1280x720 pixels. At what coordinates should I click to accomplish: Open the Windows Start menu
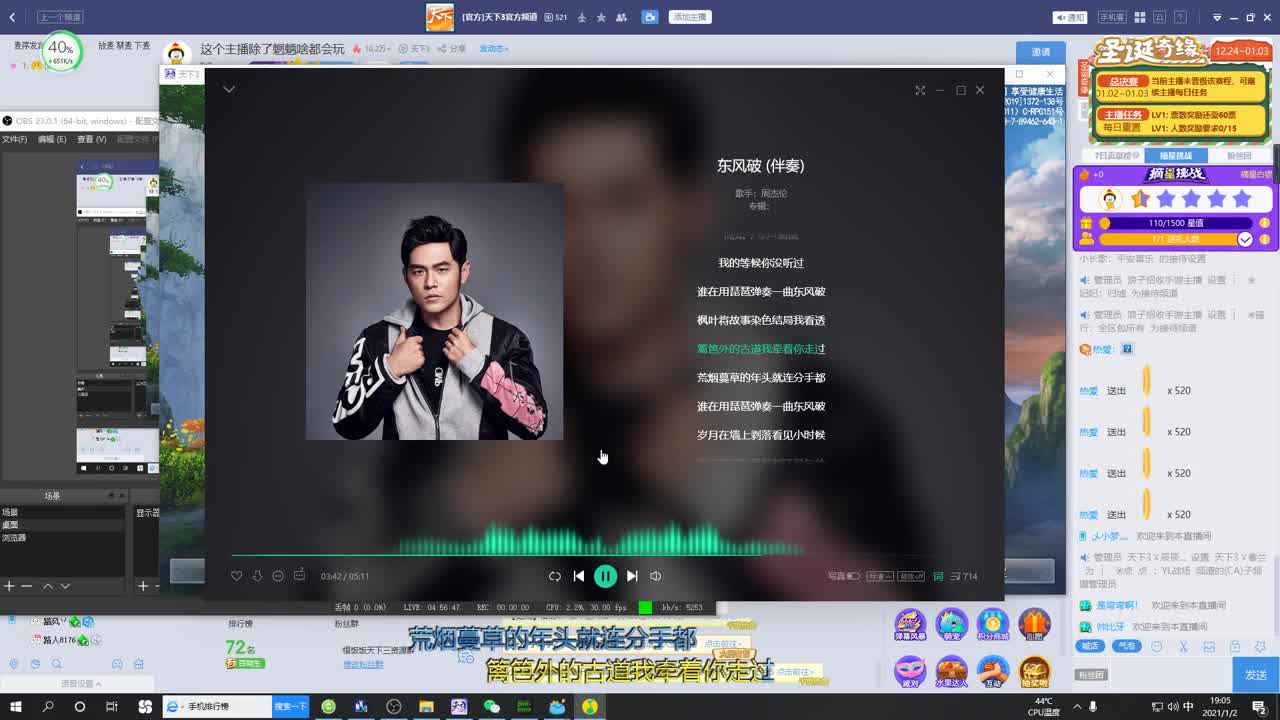tap(14, 707)
